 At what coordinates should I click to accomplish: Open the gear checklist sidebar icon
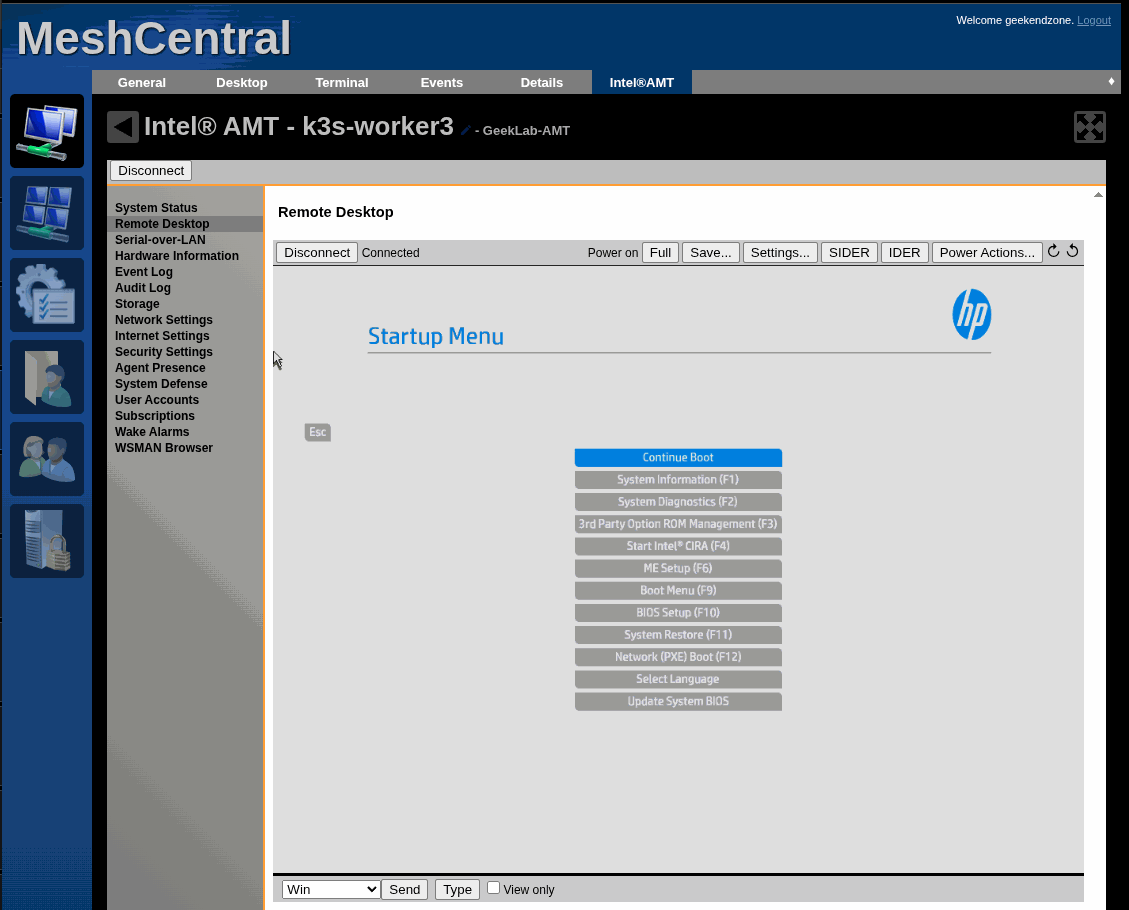point(47,295)
